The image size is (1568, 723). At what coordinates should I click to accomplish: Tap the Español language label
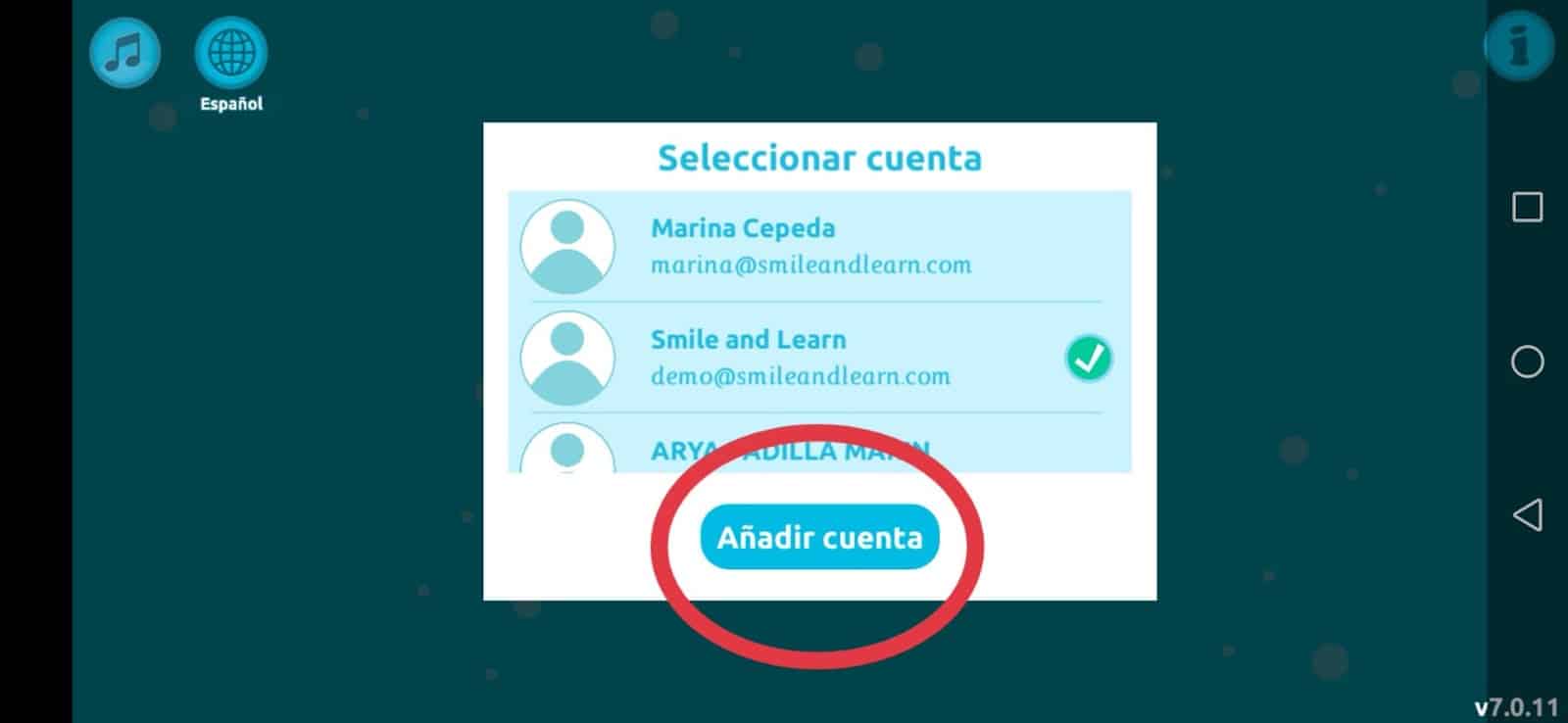click(231, 104)
